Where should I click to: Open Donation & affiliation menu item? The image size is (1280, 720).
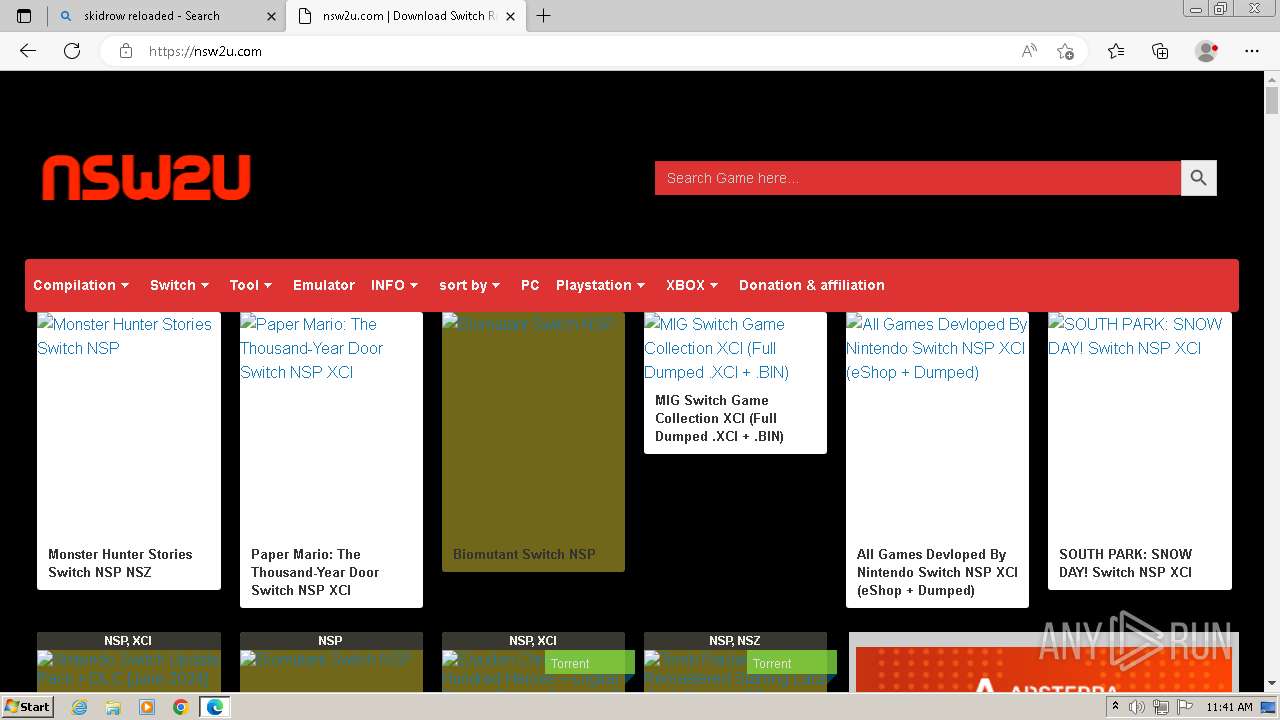point(812,285)
